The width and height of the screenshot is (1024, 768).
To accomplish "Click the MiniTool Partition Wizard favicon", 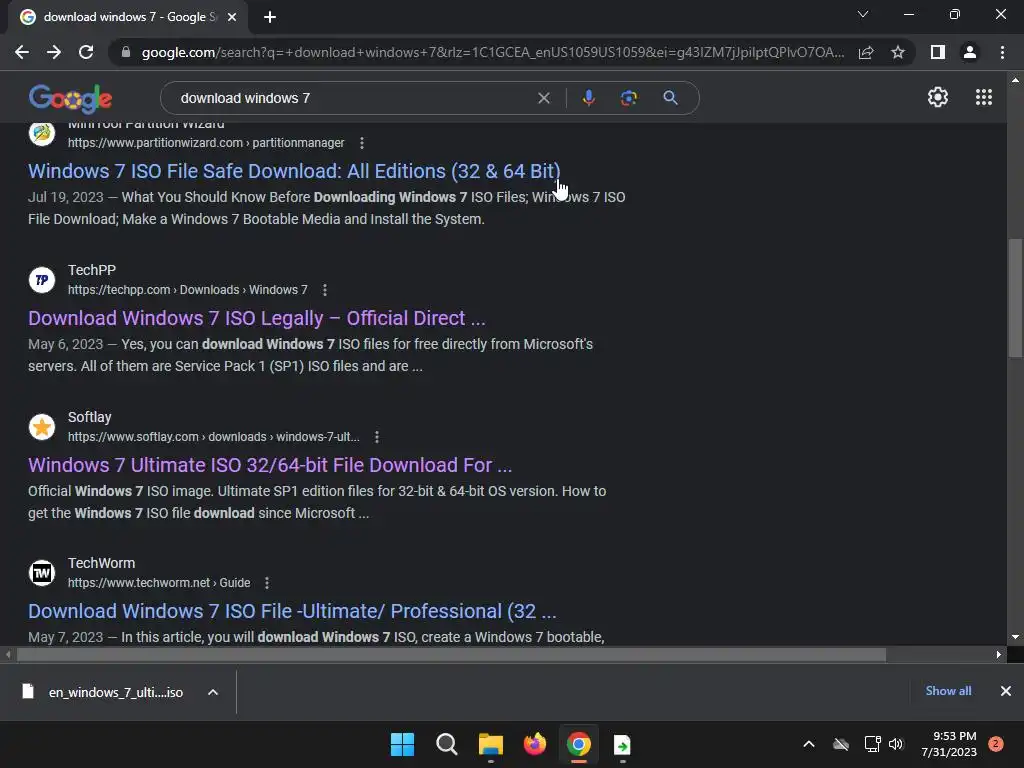I will pyautogui.click(x=42, y=133).
